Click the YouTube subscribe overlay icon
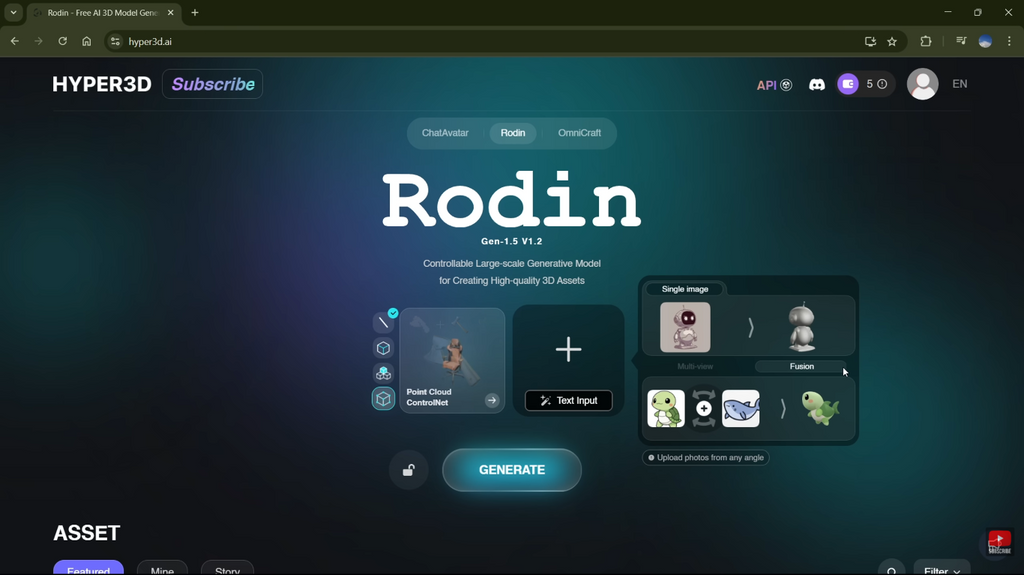The width and height of the screenshot is (1024, 575). (999, 542)
